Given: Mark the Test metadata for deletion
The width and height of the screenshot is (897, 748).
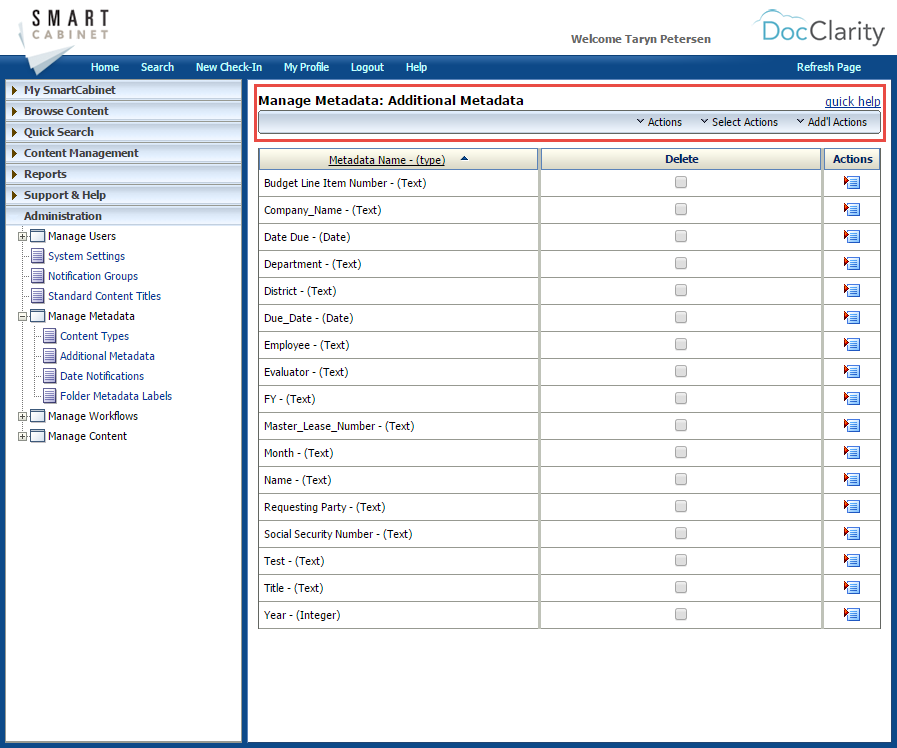Looking at the screenshot, I should pos(681,561).
